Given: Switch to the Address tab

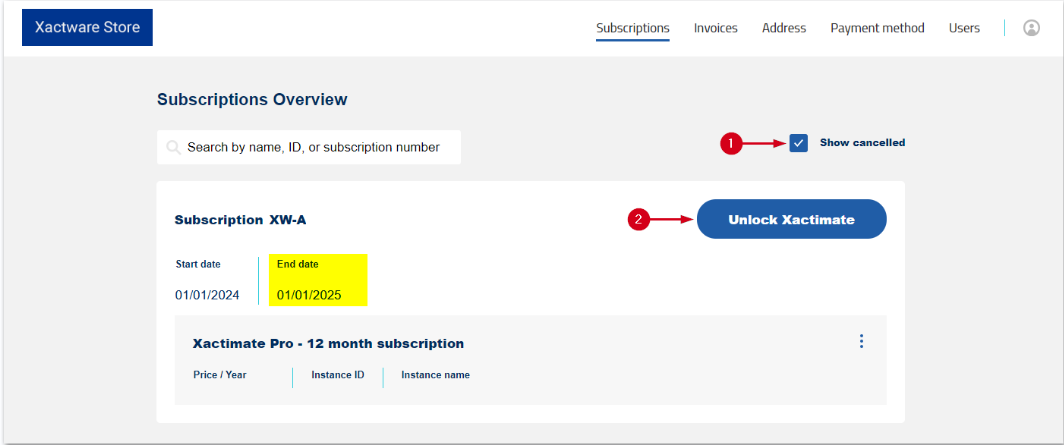Looking at the screenshot, I should click(784, 28).
